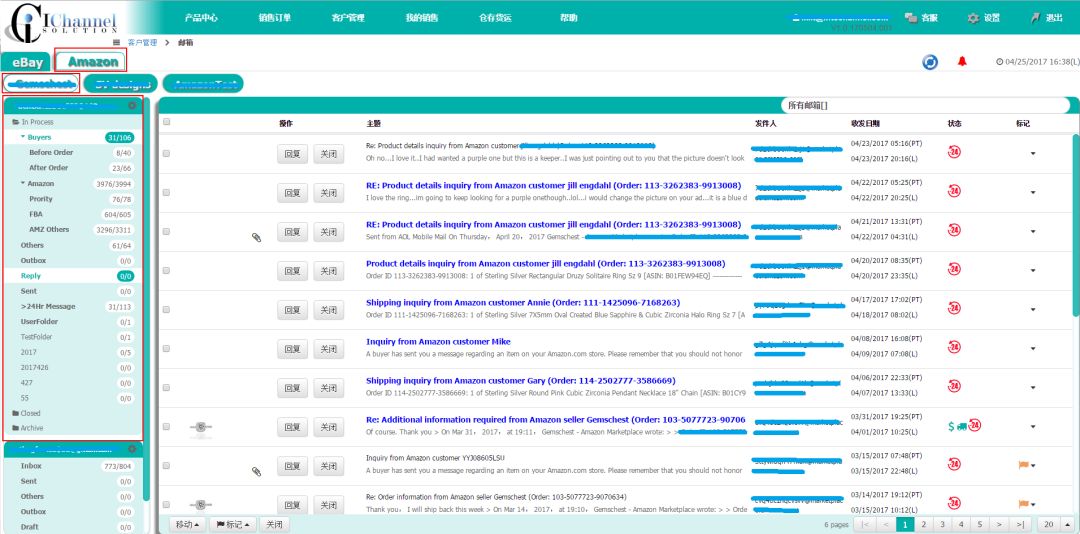
Task: Open mark dropdown on Annie shipping inquiry row
Action: pyautogui.click(x=1032, y=309)
